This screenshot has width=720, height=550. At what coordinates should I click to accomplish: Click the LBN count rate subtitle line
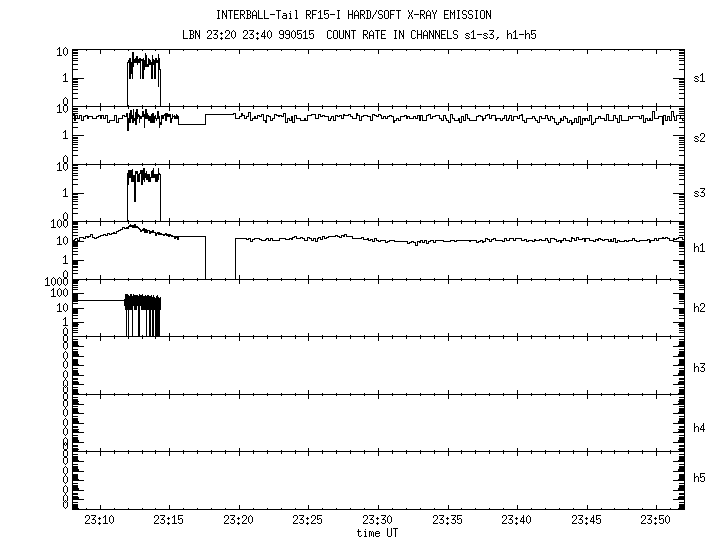[368, 34]
